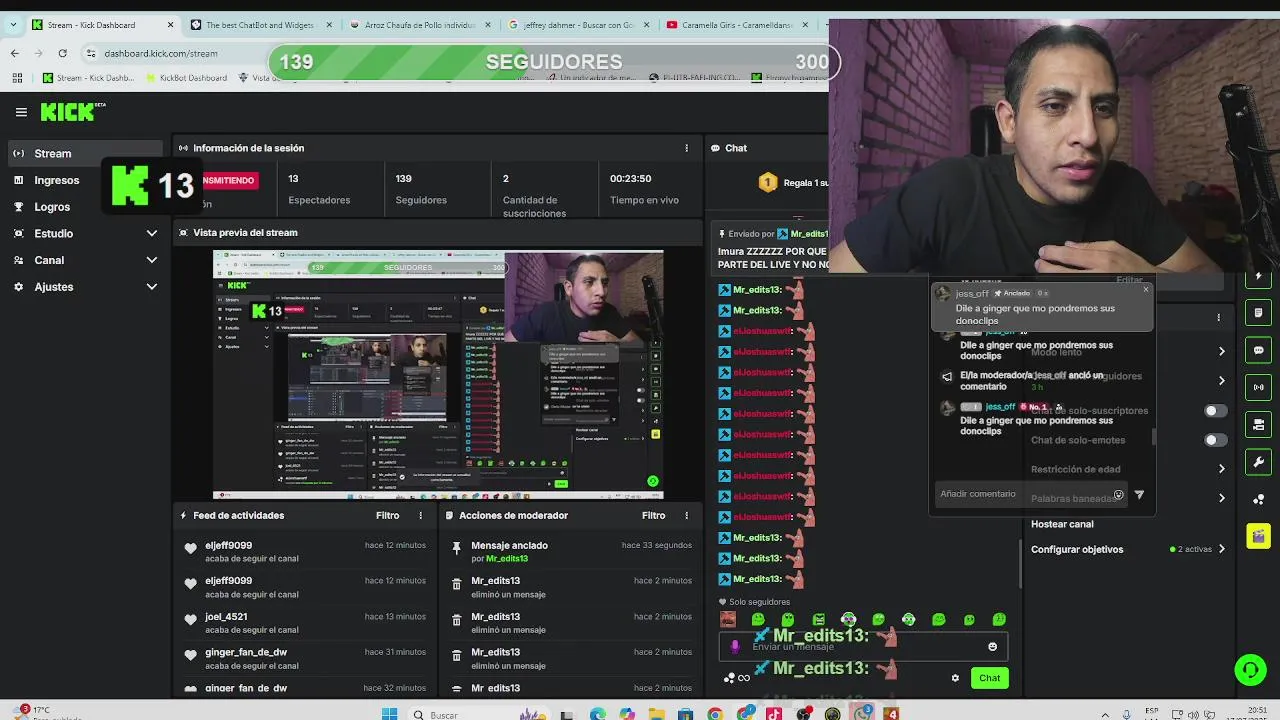The height and width of the screenshot is (720, 1280).
Task: Open vertical dots menu in chat settings panel
Action: coord(1218,318)
